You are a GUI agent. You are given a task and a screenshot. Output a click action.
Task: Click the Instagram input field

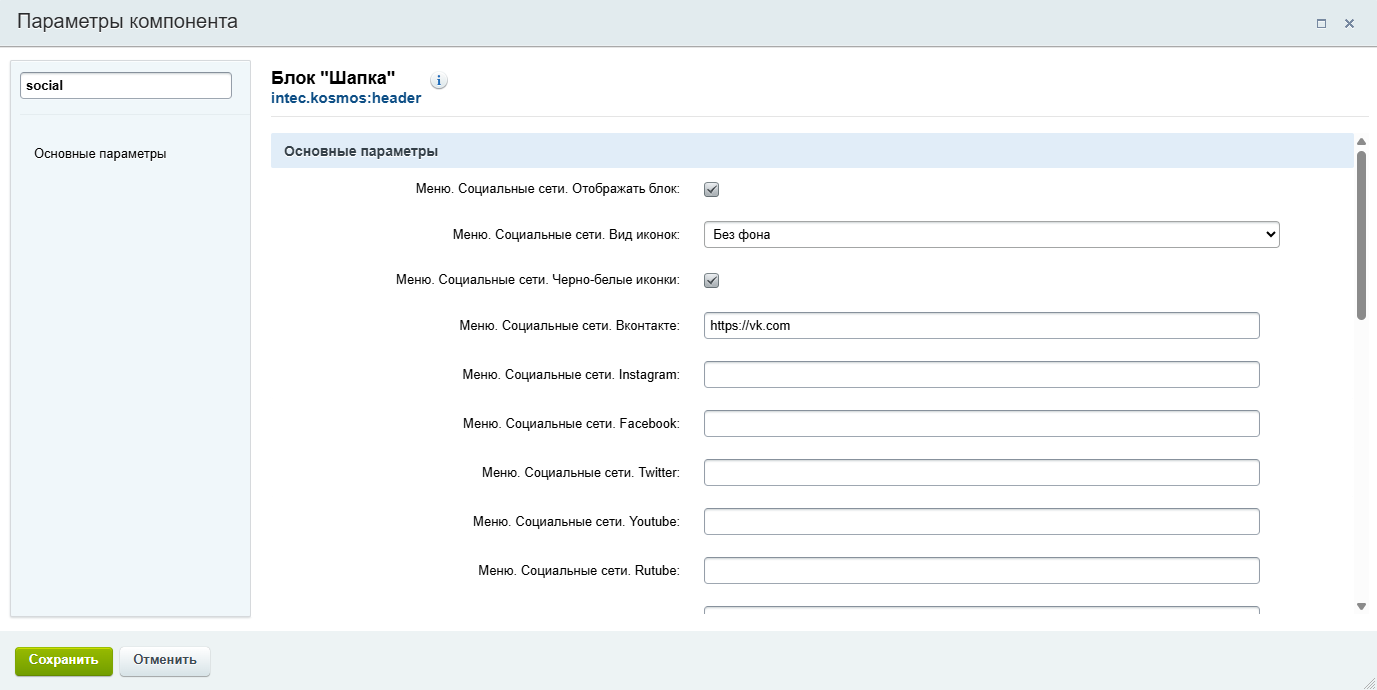point(981,375)
